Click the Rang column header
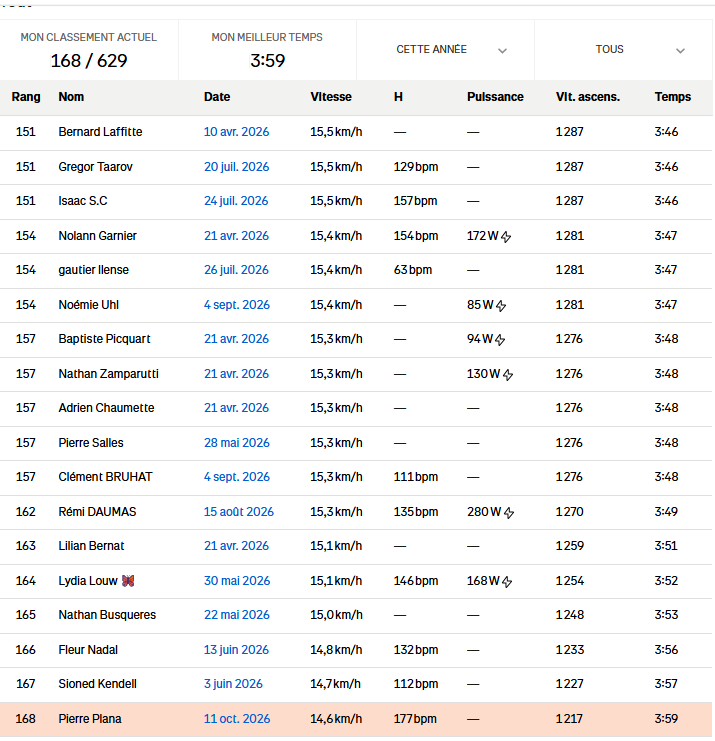Image resolution: width=715 pixels, height=741 pixels. coord(26,97)
